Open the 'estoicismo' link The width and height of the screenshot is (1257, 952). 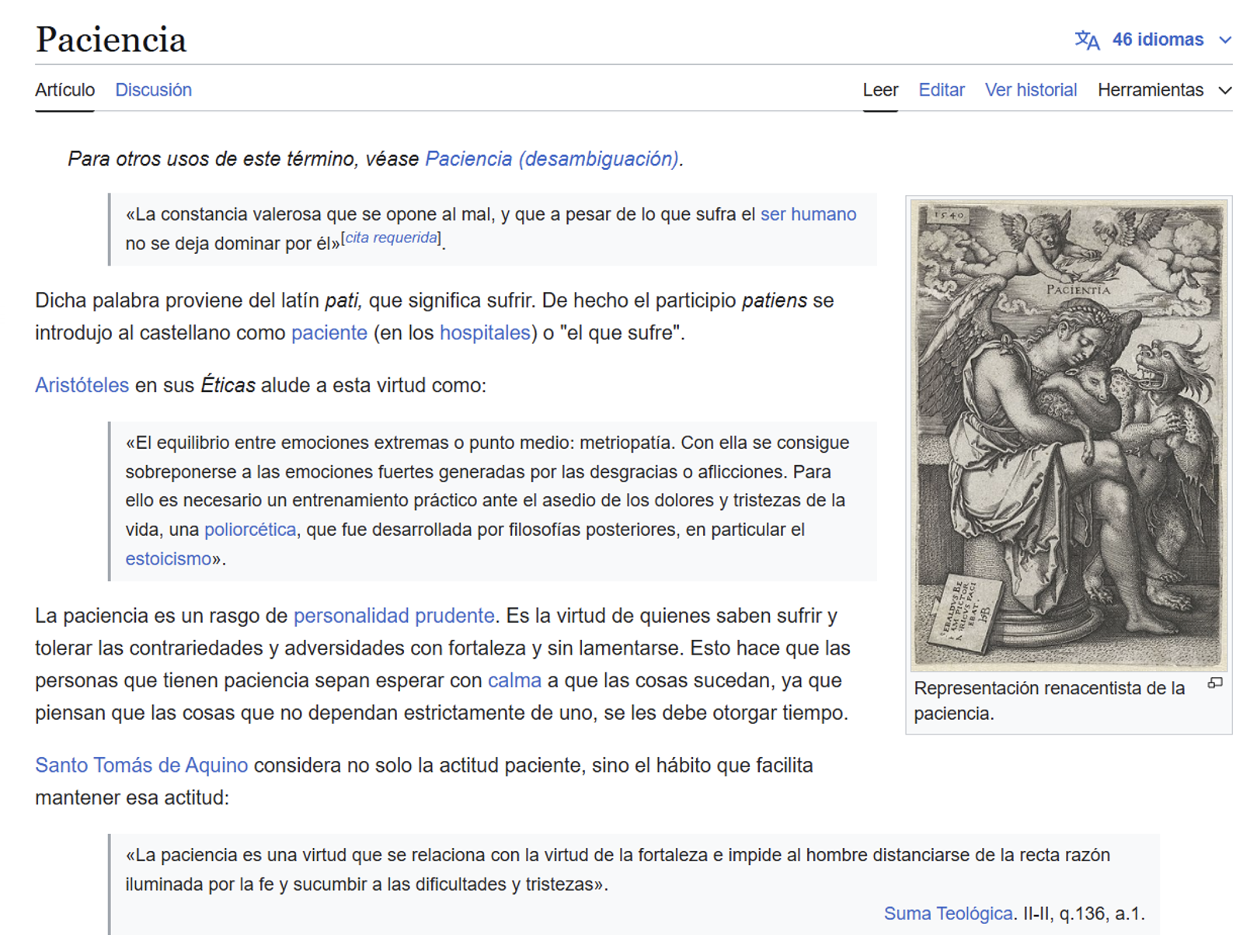click(x=168, y=559)
